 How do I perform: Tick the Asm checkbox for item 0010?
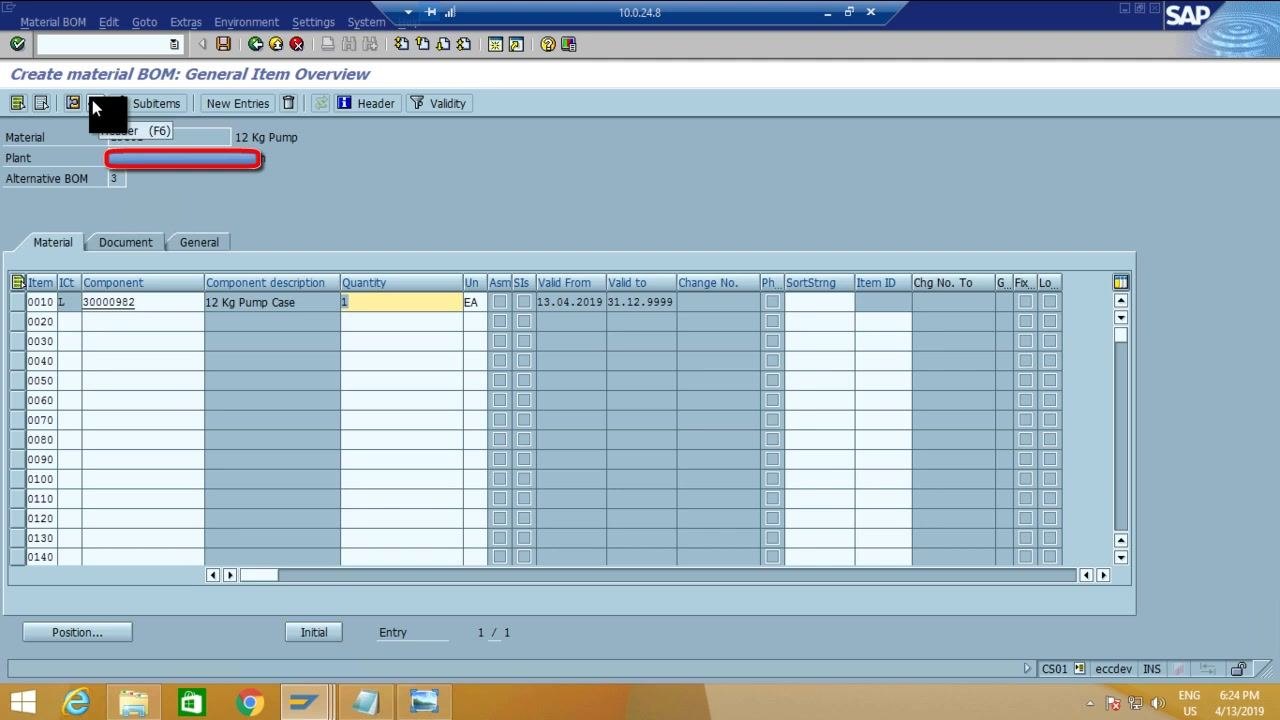tap(500, 302)
